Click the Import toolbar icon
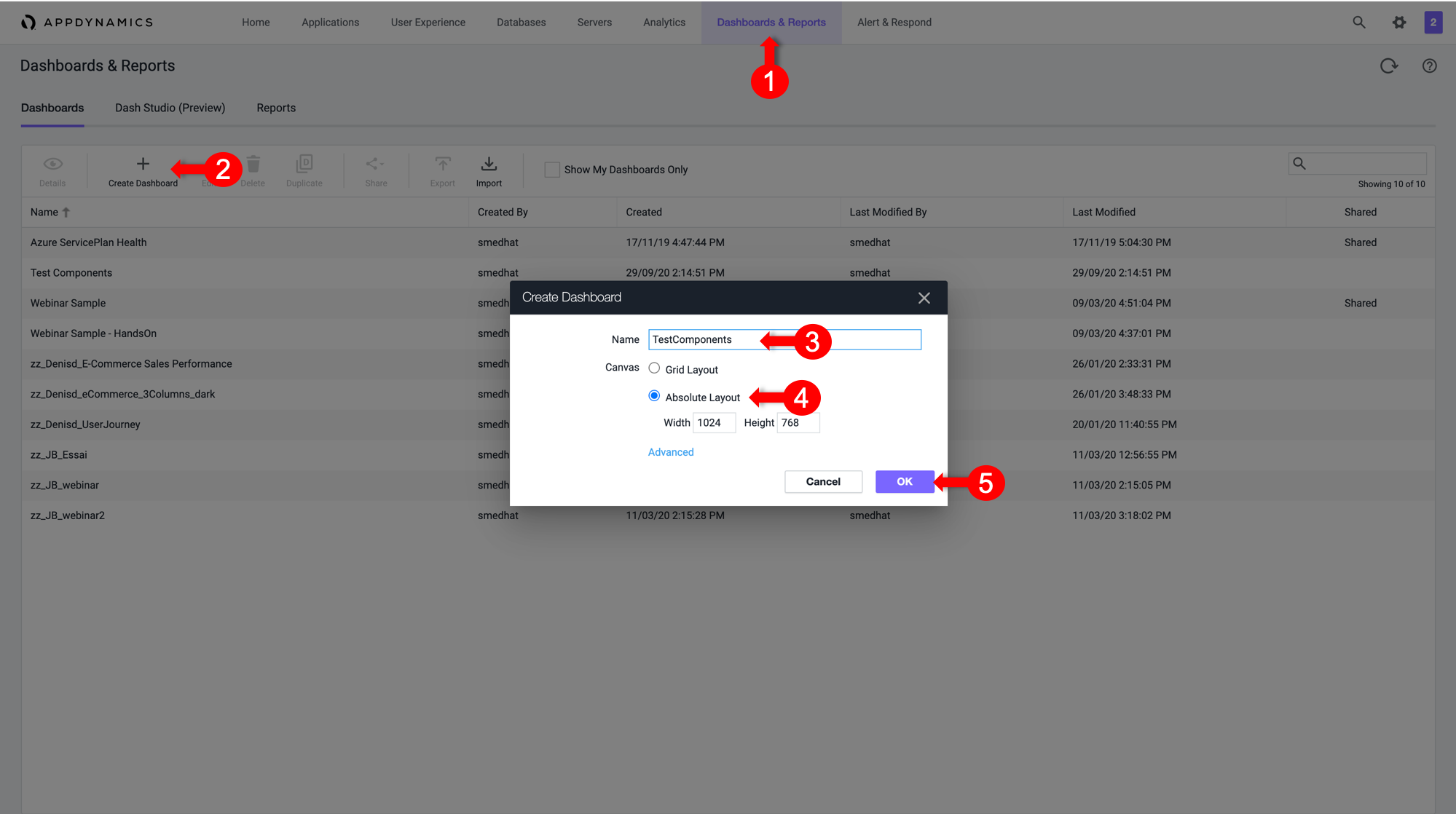Viewport: 1456px width, 814px height. (489, 164)
